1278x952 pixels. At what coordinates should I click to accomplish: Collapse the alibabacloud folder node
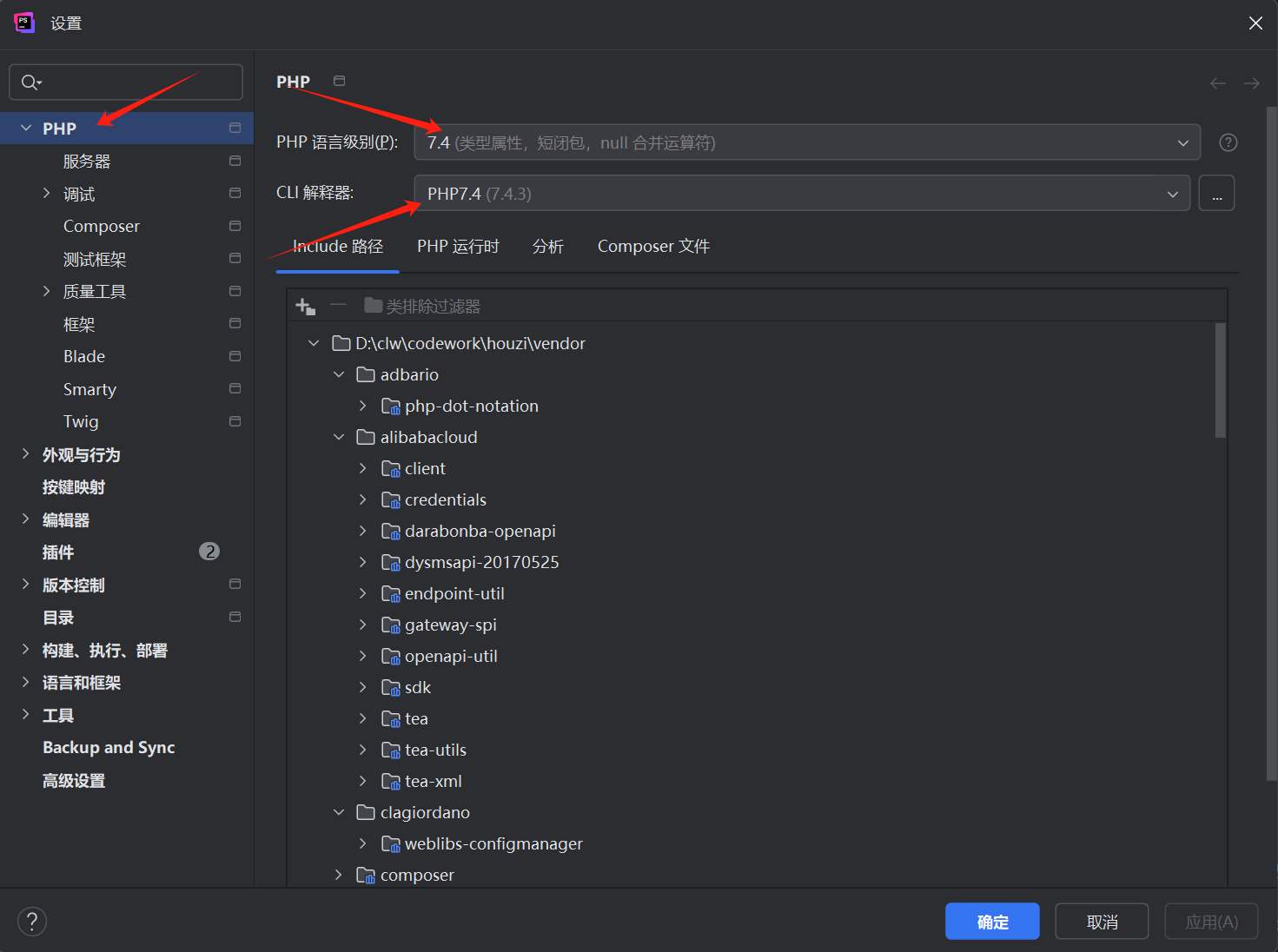pos(339,437)
